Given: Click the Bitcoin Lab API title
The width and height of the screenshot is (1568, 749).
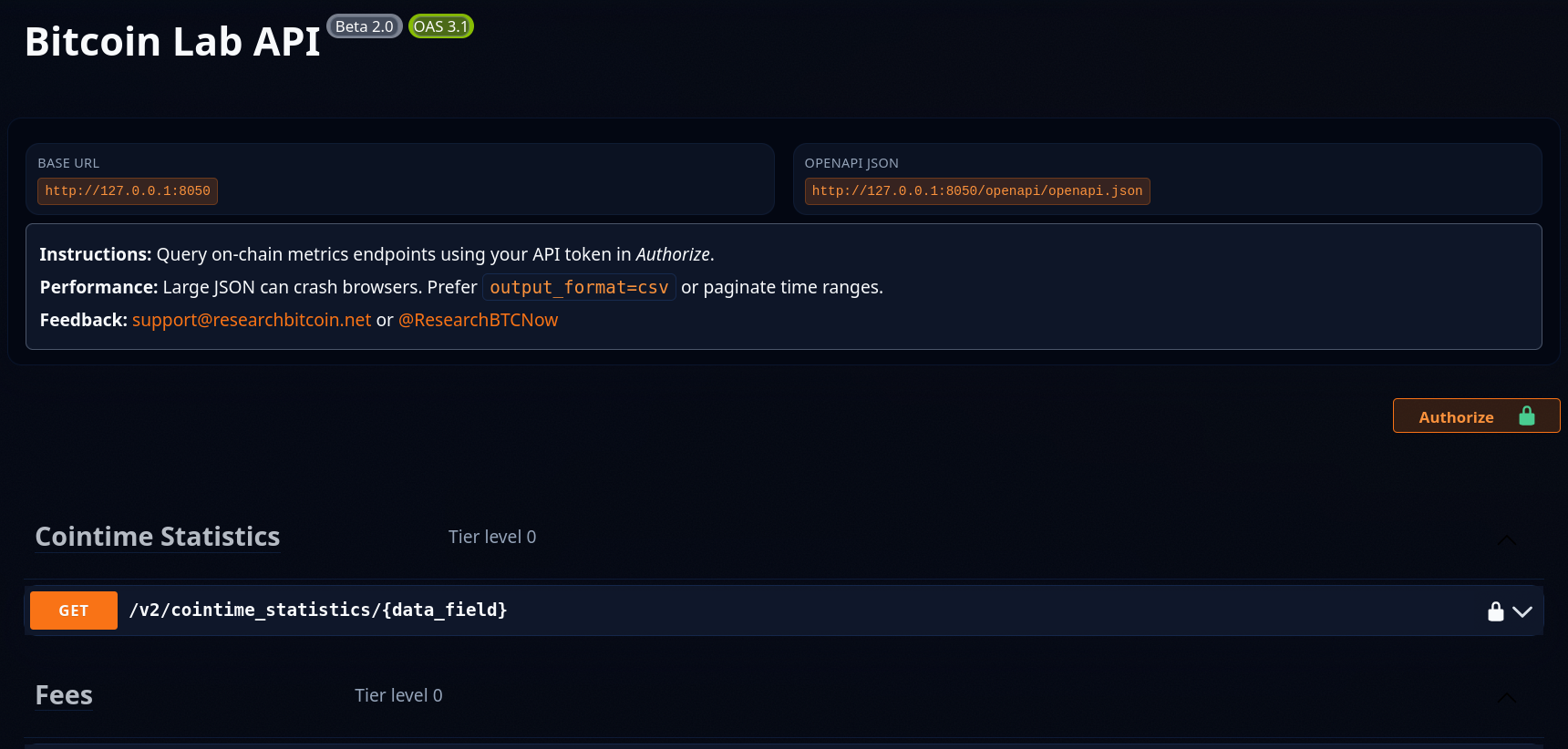Looking at the screenshot, I should tap(172, 42).
